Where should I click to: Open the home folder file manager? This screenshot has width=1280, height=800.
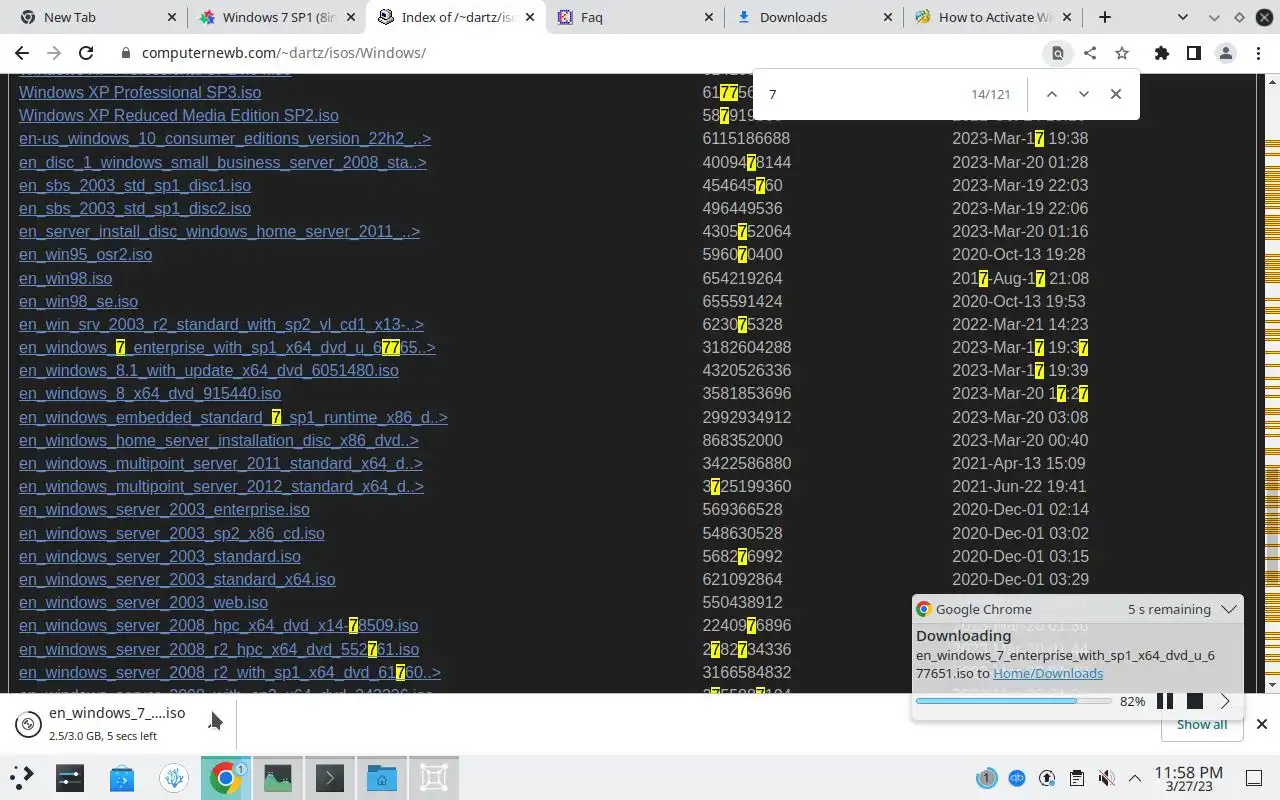[382, 777]
